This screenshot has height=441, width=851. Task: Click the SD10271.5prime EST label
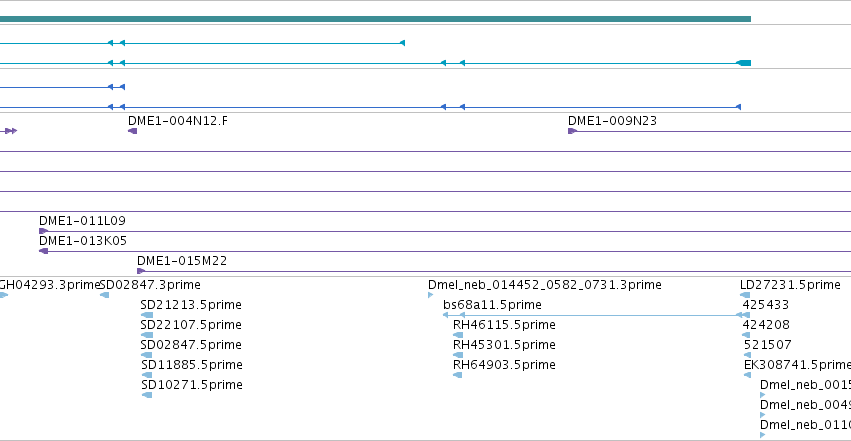point(192,385)
